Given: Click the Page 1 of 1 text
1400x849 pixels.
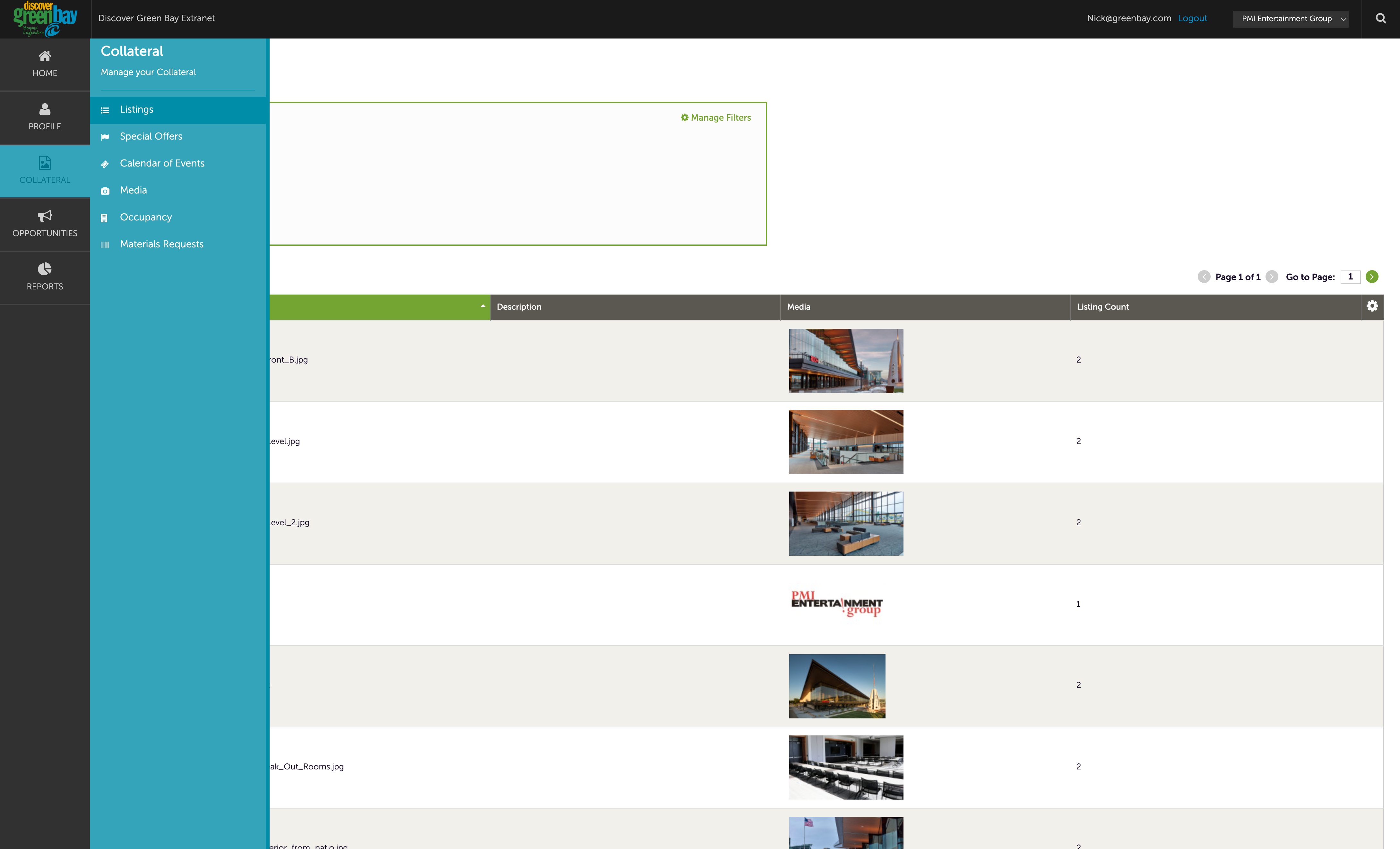Looking at the screenshot, I should click(1238, 277).
